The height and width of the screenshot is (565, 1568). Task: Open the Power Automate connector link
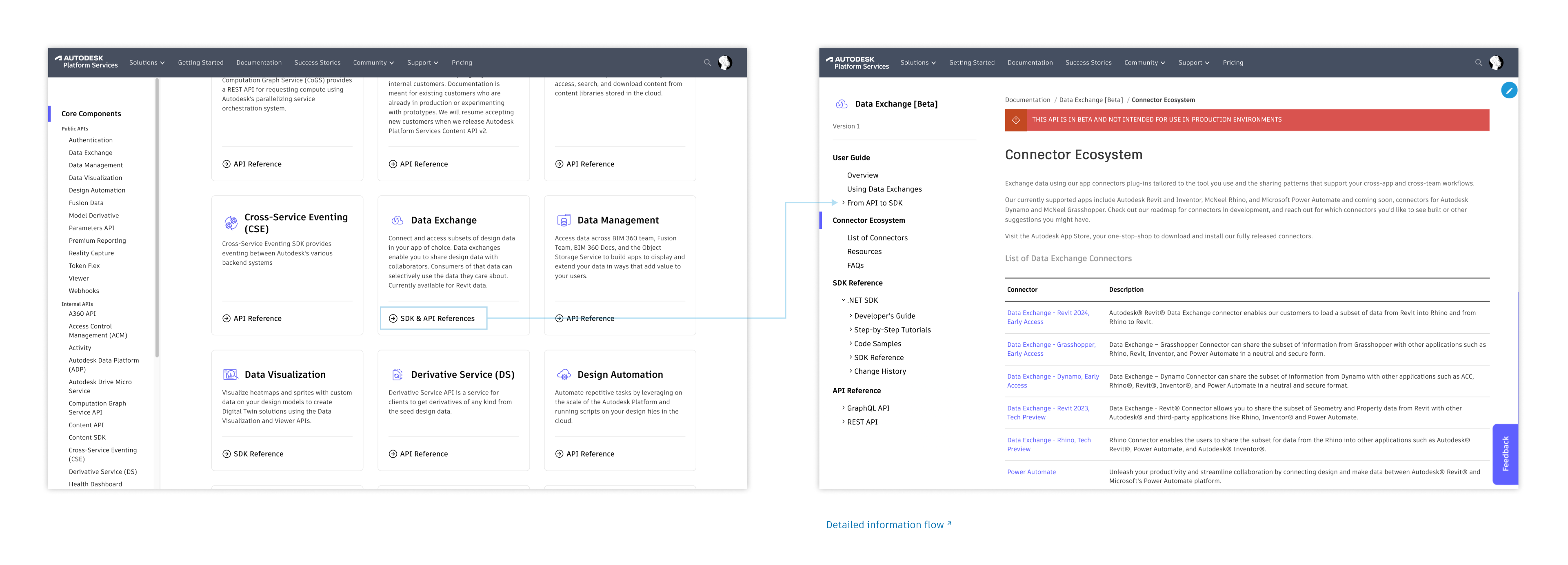pyautogui.click(x=1031, y=472)
